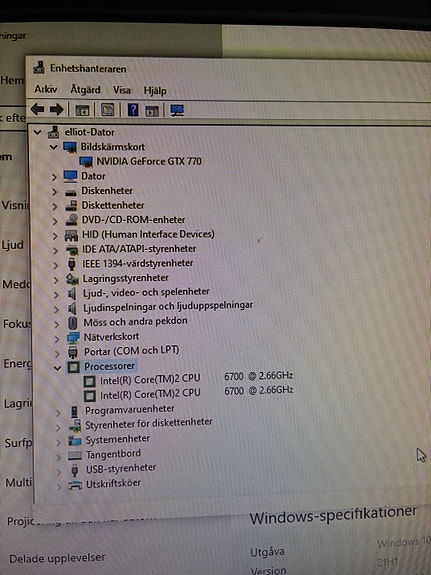Open the Åtgärd menu

(85, 89)
